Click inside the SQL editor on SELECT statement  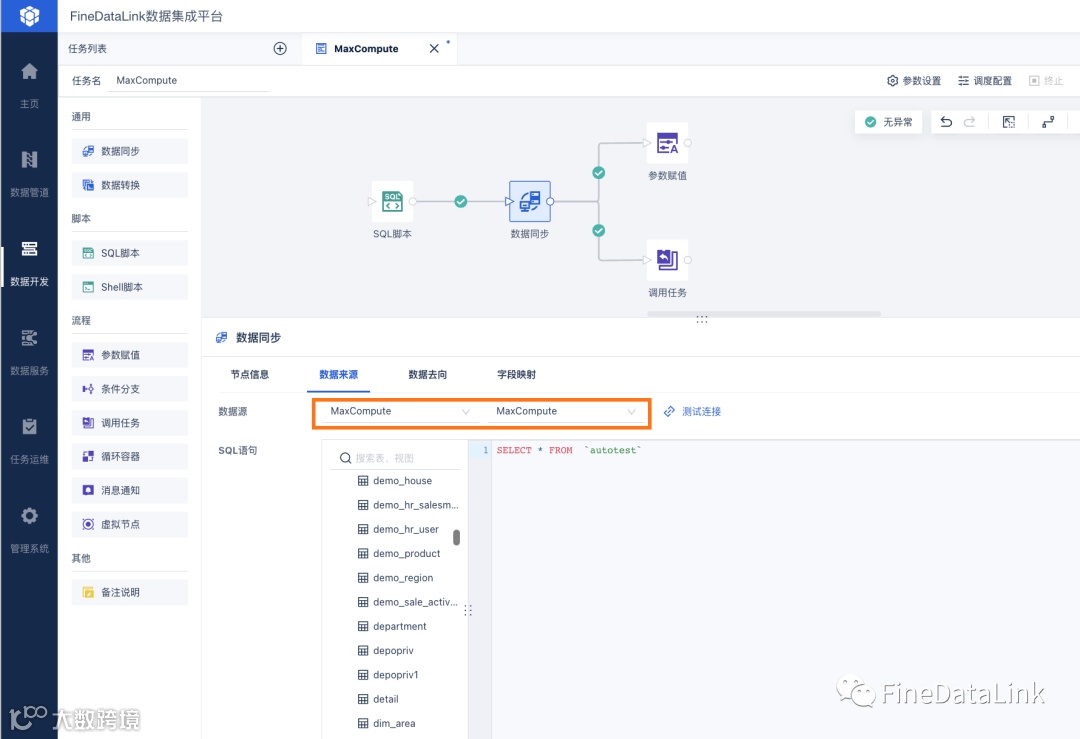tap(568, 450)
